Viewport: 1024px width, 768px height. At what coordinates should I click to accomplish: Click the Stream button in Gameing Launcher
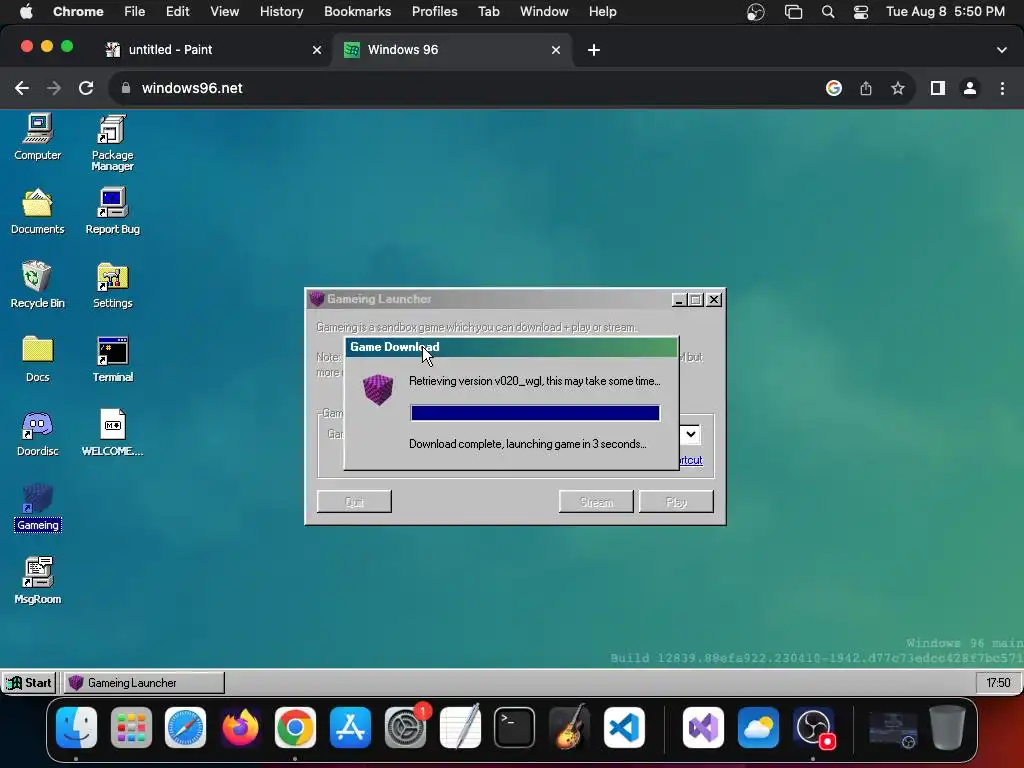(x=596, y=502)
